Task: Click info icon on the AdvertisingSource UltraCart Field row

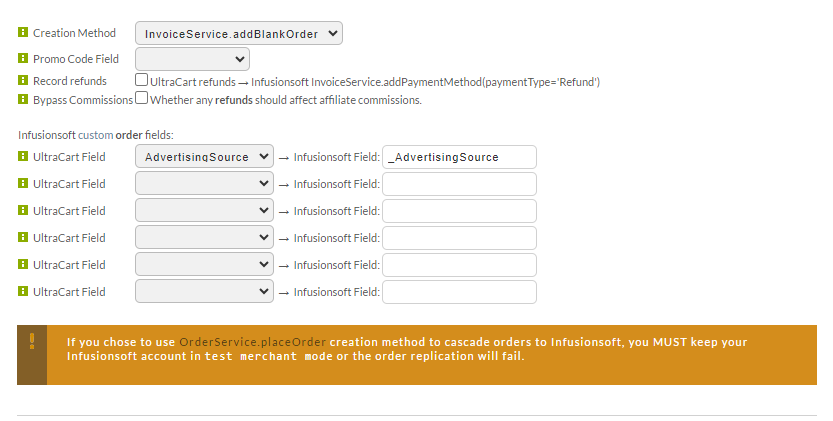Action: tap(23, 156)
